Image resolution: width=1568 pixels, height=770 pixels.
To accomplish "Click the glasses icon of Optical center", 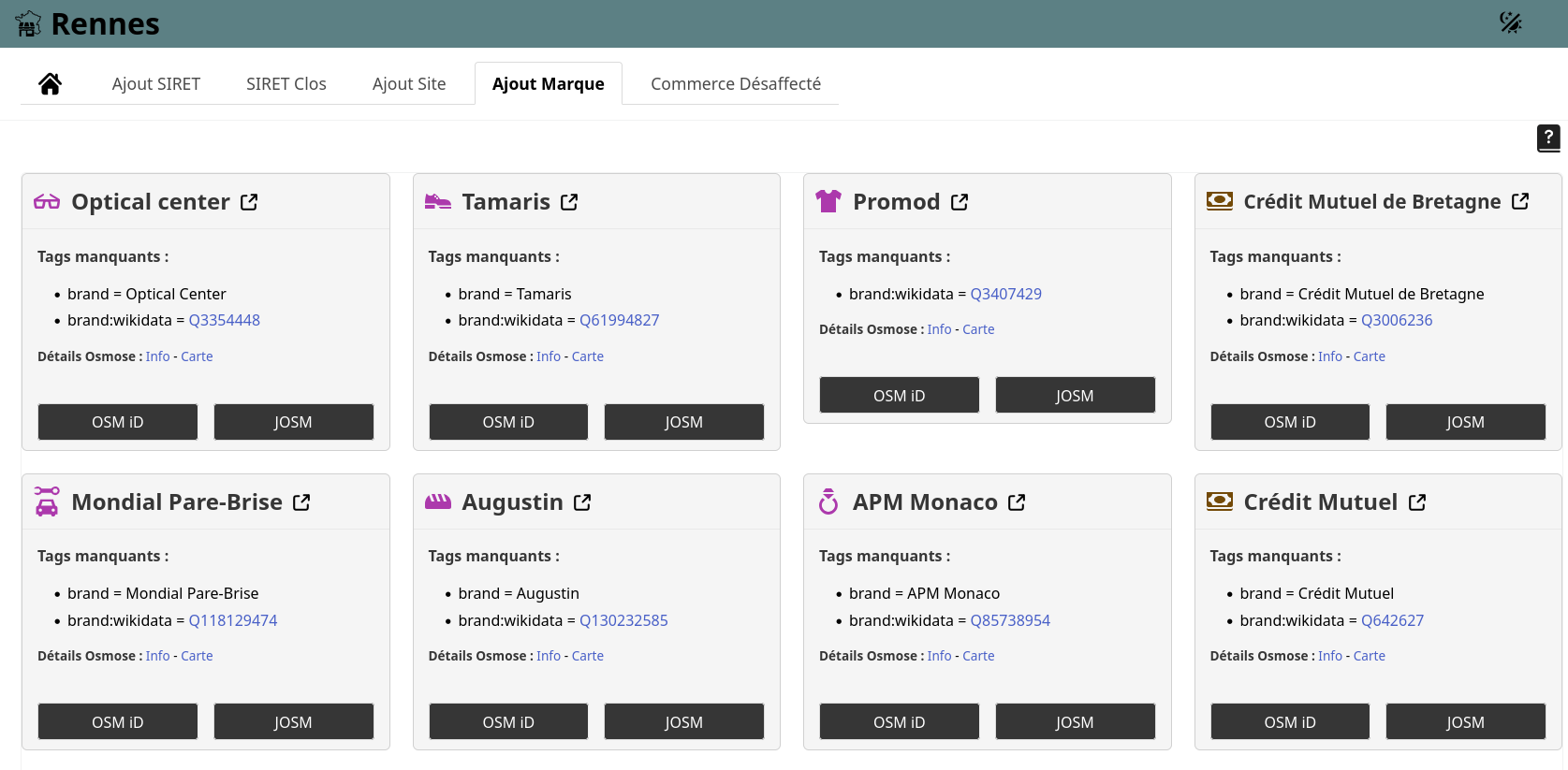I will tap(47, 202).
